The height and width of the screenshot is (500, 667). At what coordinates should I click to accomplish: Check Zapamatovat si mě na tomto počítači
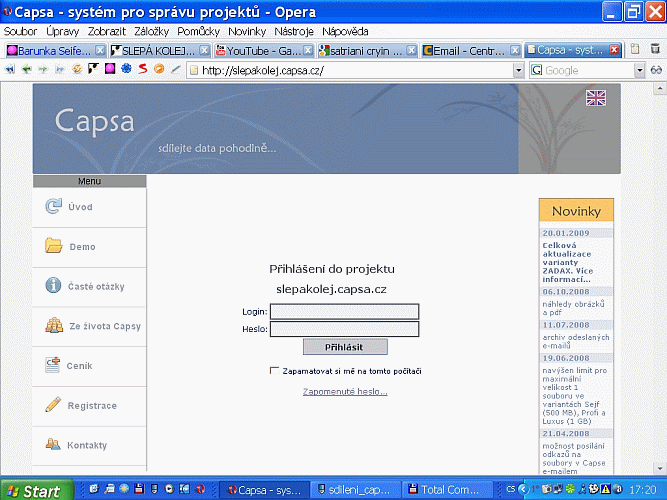274,371
